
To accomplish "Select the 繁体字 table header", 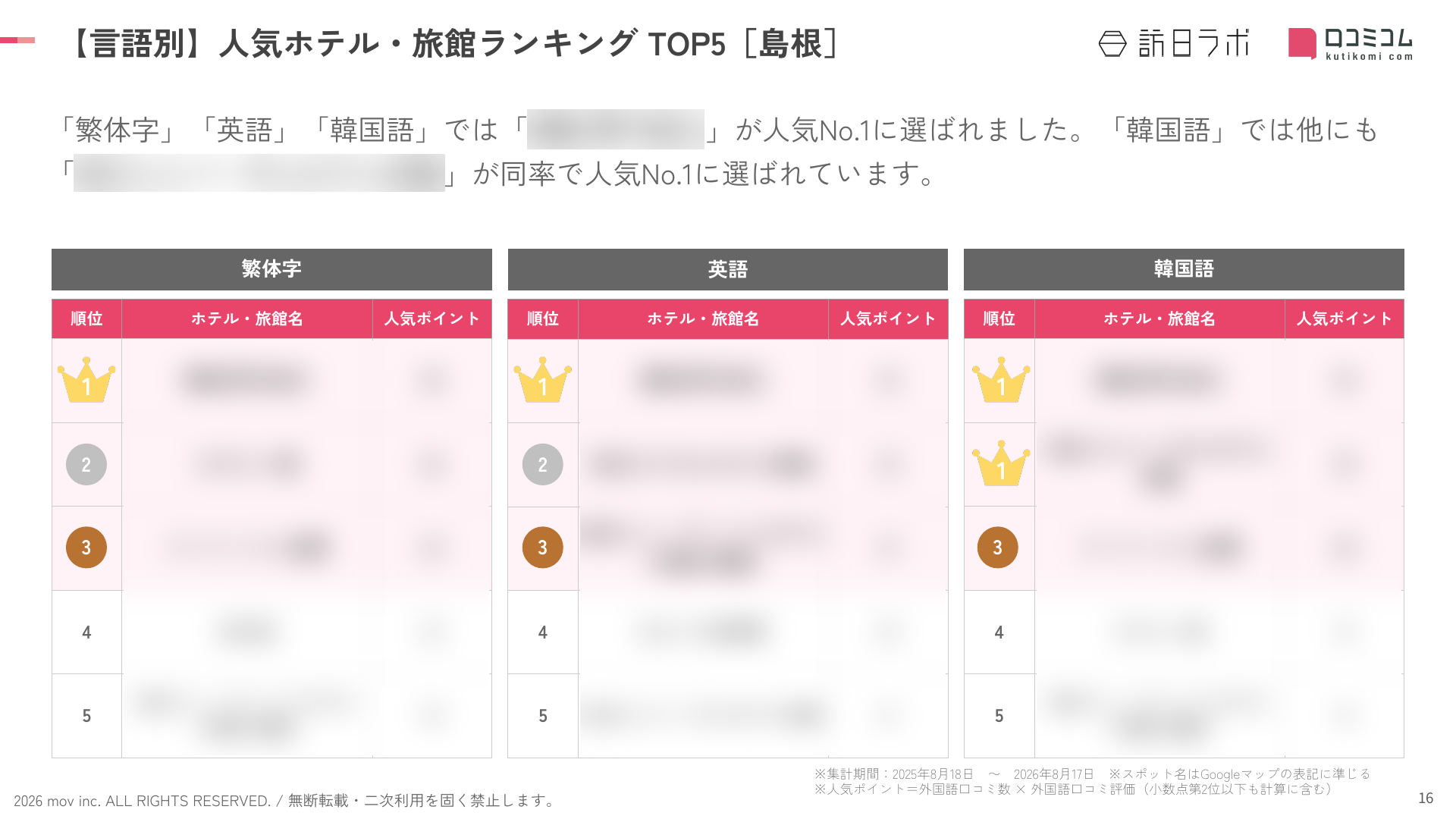I will (x=271, y=269).
